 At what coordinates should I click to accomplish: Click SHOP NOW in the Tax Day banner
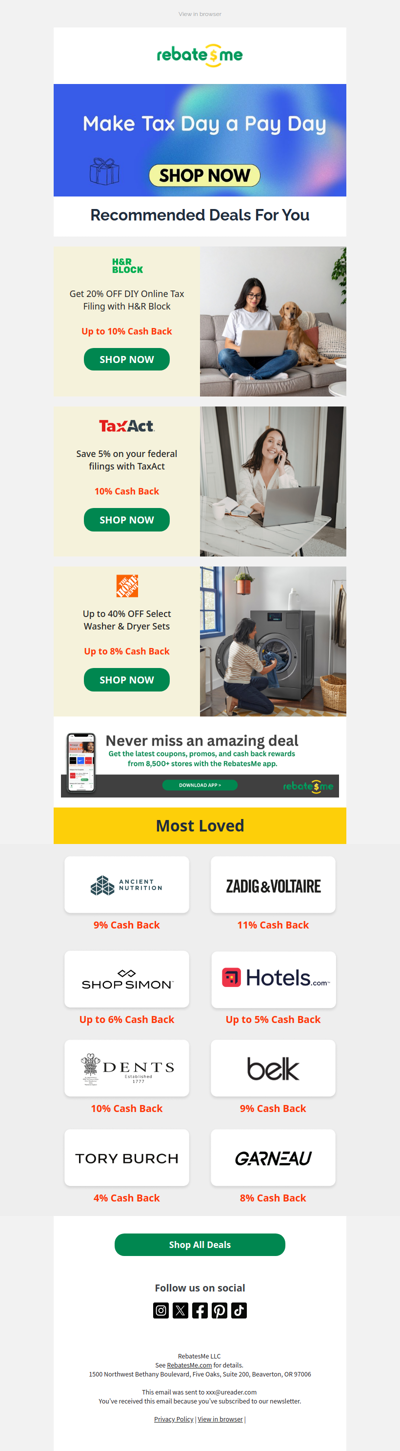click(205, 175)
